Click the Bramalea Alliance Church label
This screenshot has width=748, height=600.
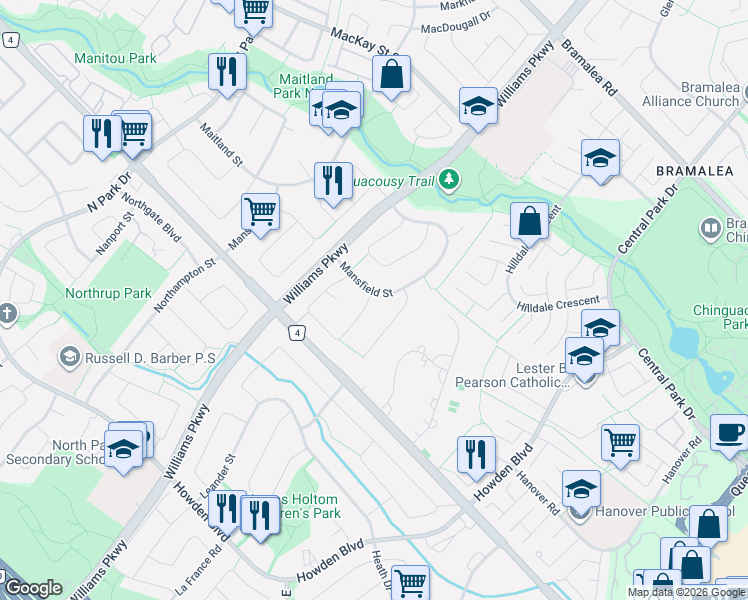[690, 94]
